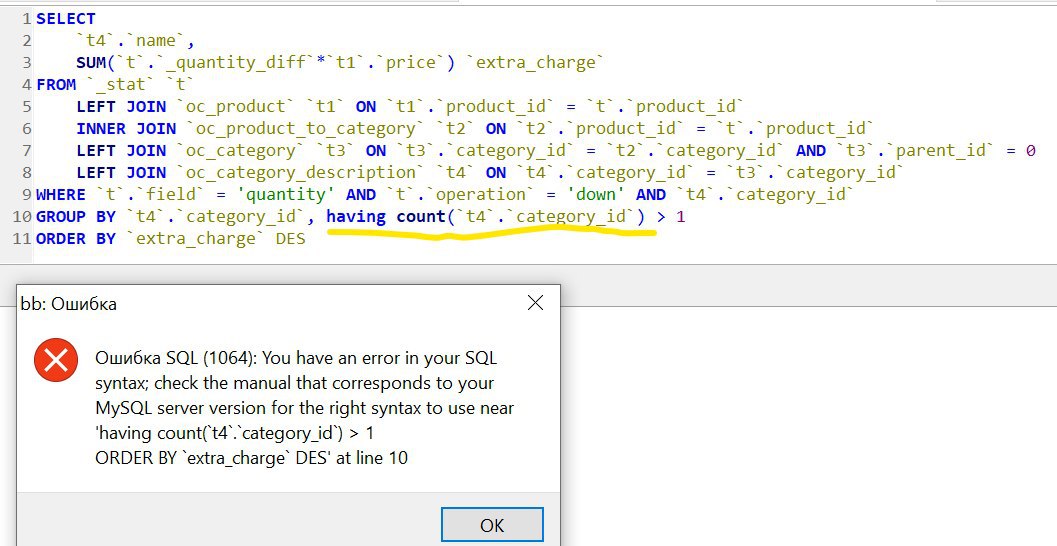Close the bb: Ошибка dialog
Image resolution: width=1057 pixels, height=546 pixels.
[x=535, y=303]
